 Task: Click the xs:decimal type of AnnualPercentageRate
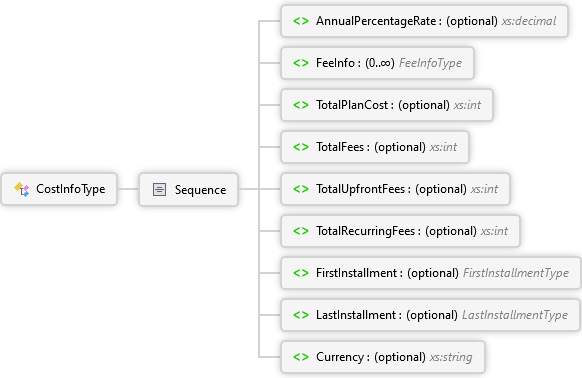point(529,21)
